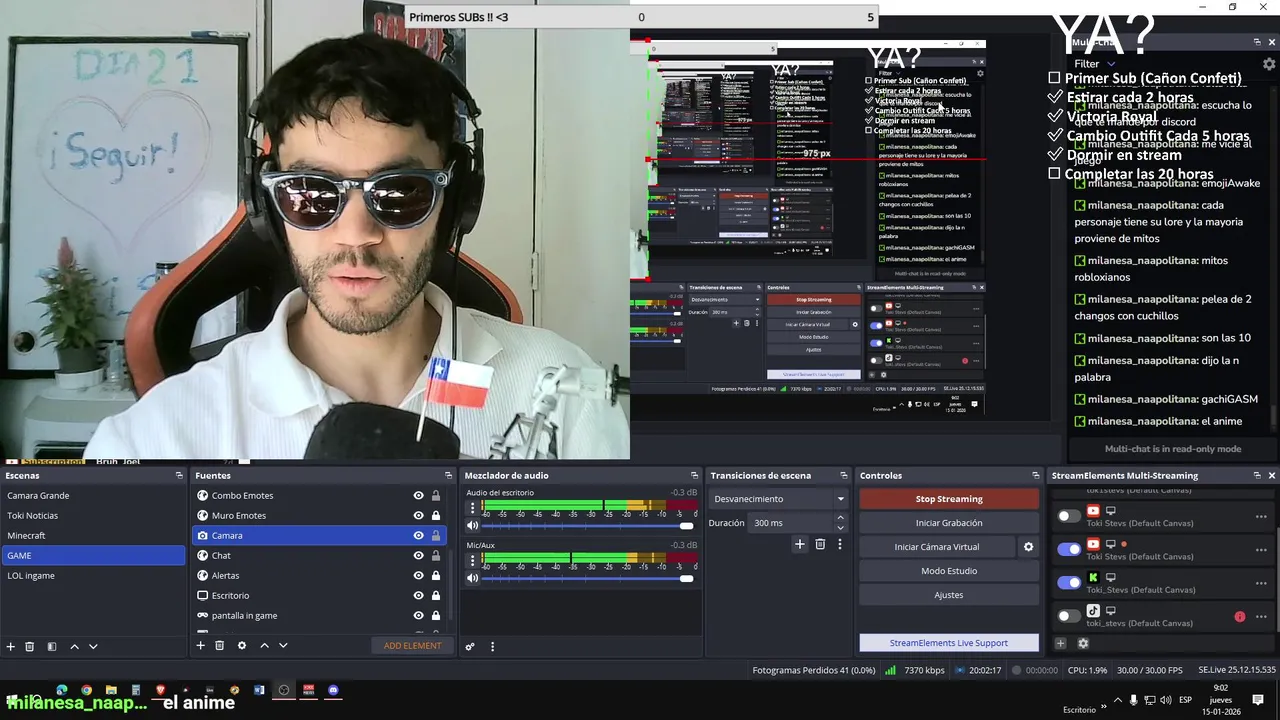Click Iniciar Grabación button

949,523
